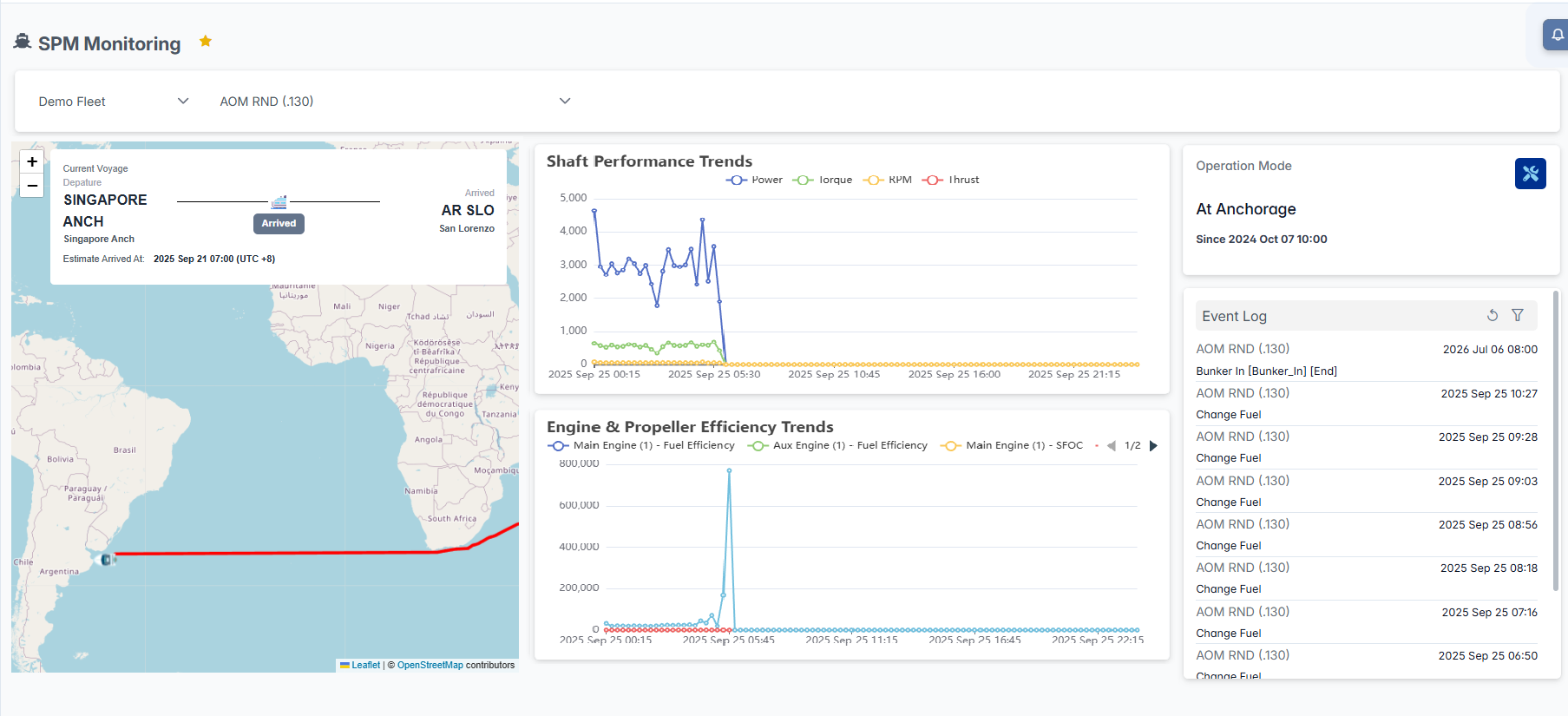Zoom in on the map

32,161
